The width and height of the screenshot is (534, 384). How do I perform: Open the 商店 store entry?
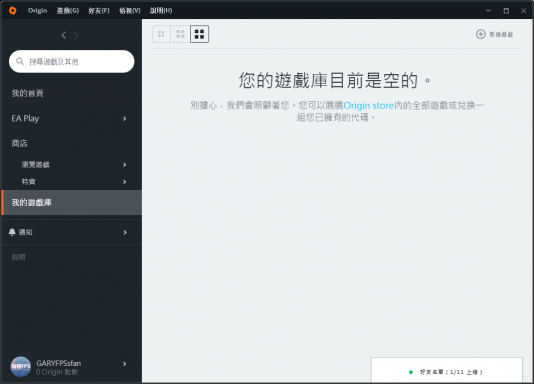pyautogui.click(x=19, y=143)
